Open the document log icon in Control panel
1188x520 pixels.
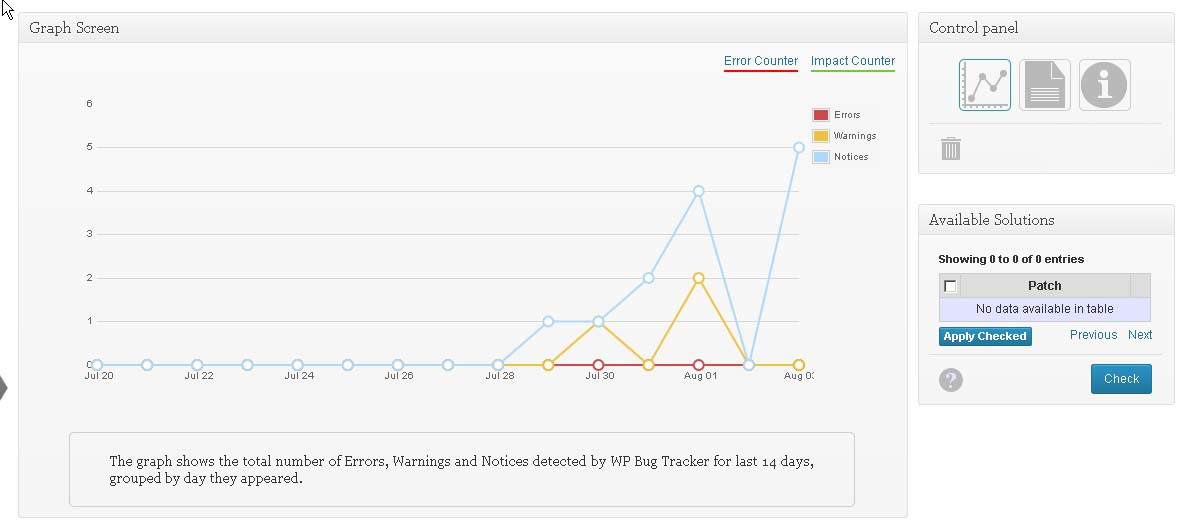1044,85
